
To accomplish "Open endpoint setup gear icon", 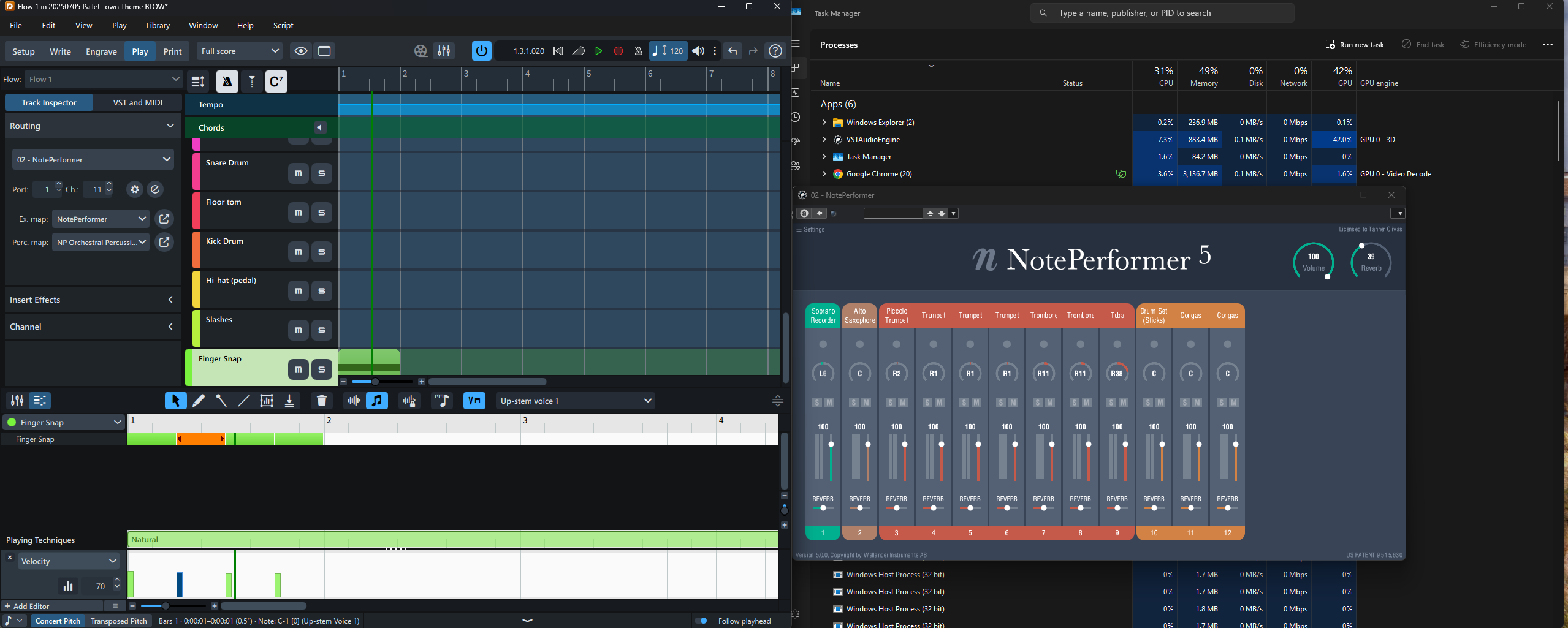I will point(135,189).
